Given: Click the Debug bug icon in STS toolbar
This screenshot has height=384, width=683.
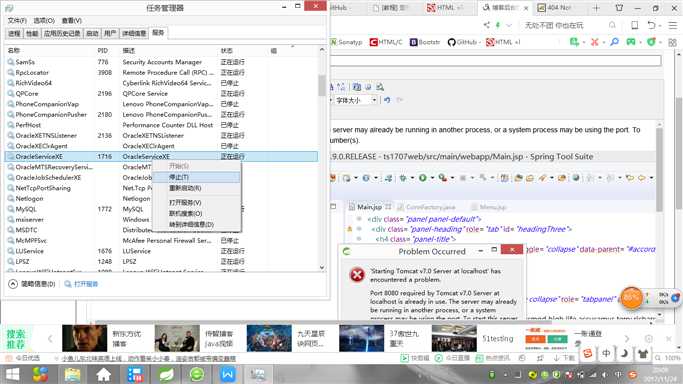Looking at the screenshot, I should (402, 178).
